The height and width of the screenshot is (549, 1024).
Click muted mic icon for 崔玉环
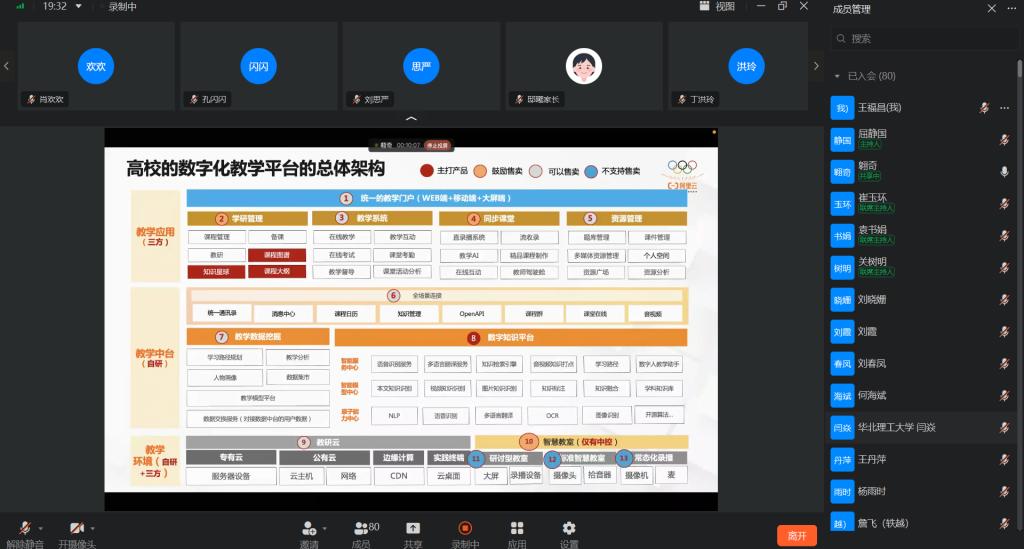[x=1004, y=204]
